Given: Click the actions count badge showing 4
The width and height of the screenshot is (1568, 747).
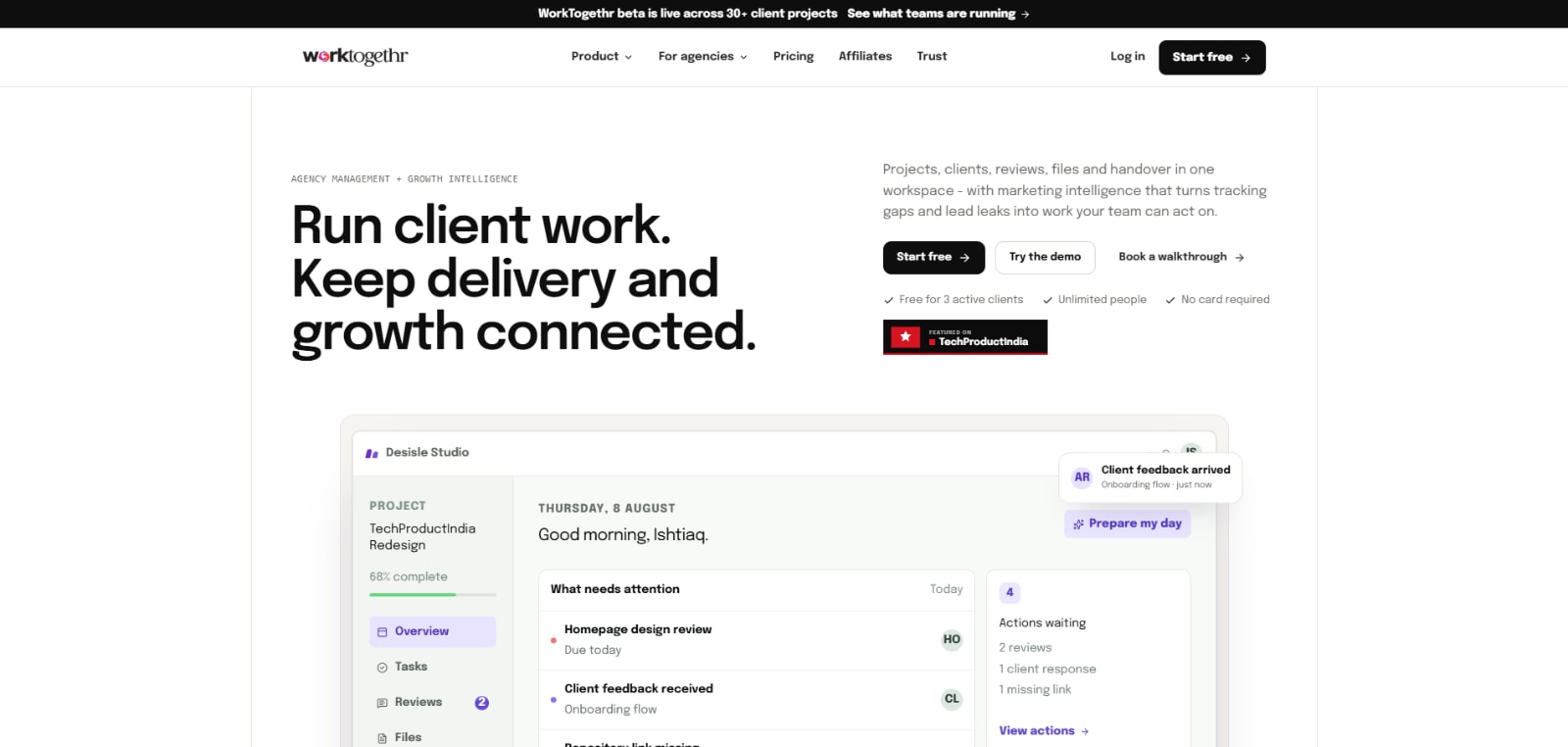Looking at the screenshot, I should [1009, 592].
